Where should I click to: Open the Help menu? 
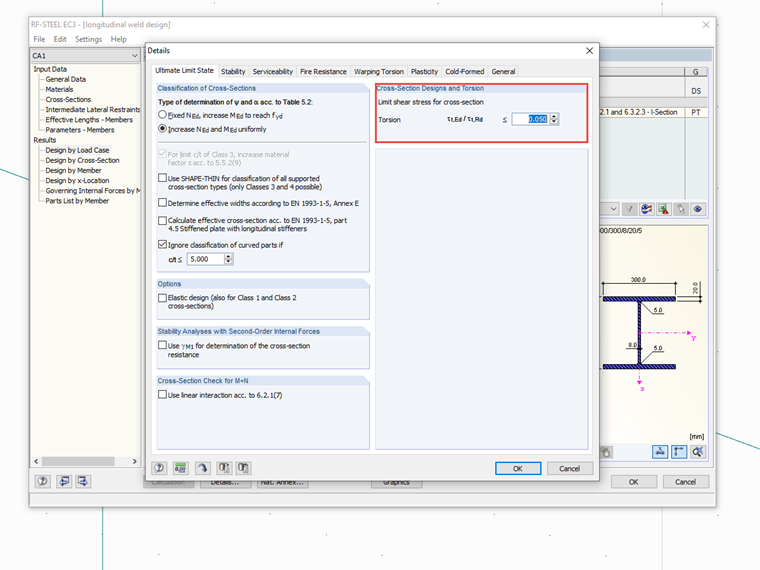click(x=118, y=39)
